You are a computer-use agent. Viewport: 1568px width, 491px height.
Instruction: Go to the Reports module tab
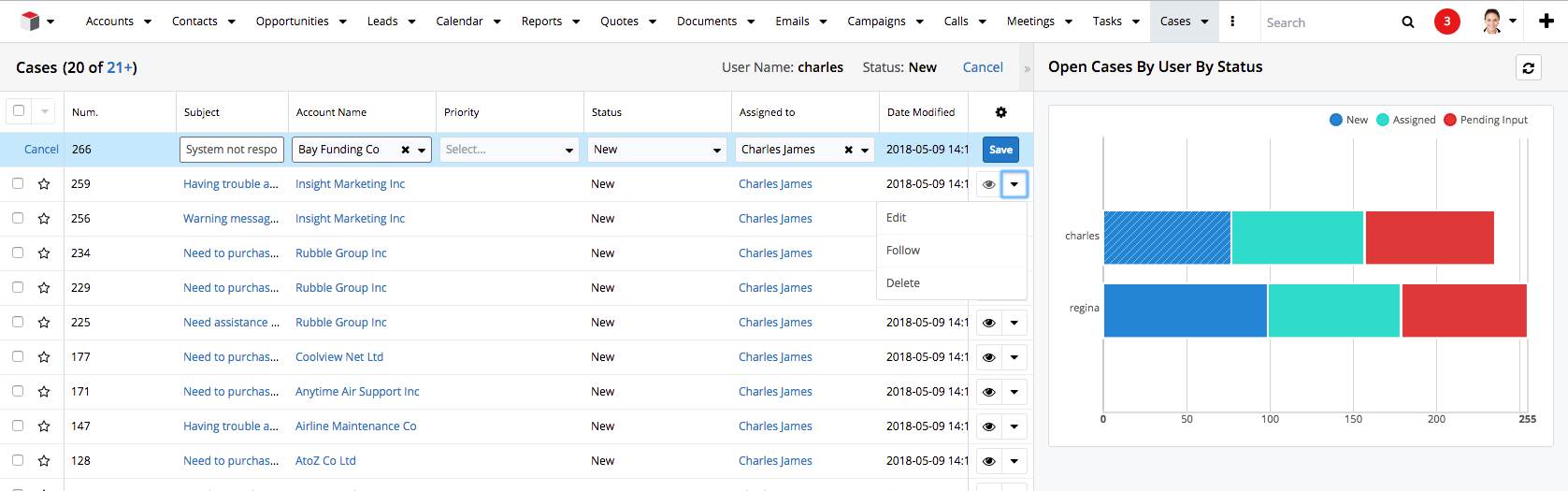541,22
